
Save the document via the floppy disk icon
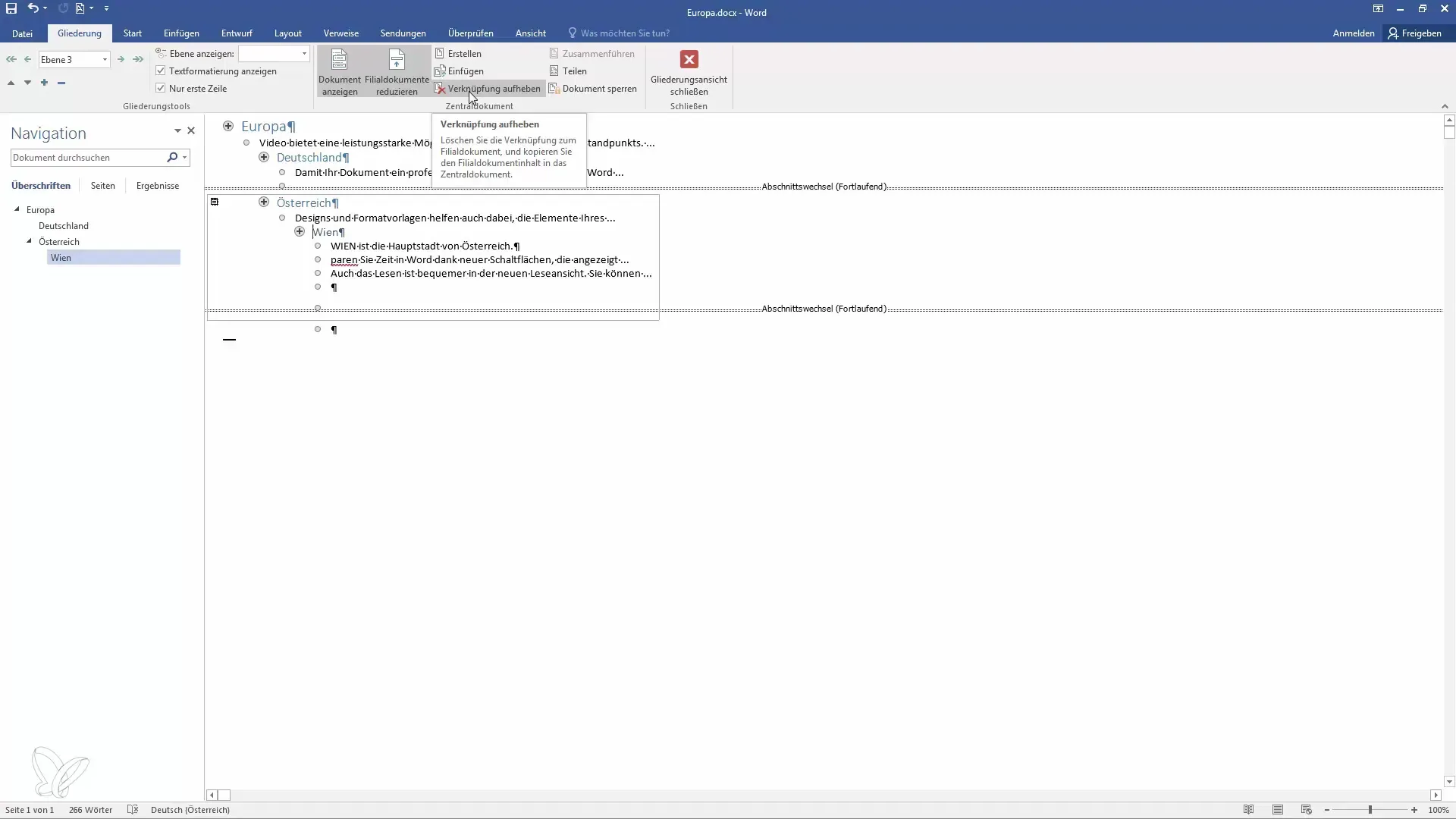click(x=11, y=8)
